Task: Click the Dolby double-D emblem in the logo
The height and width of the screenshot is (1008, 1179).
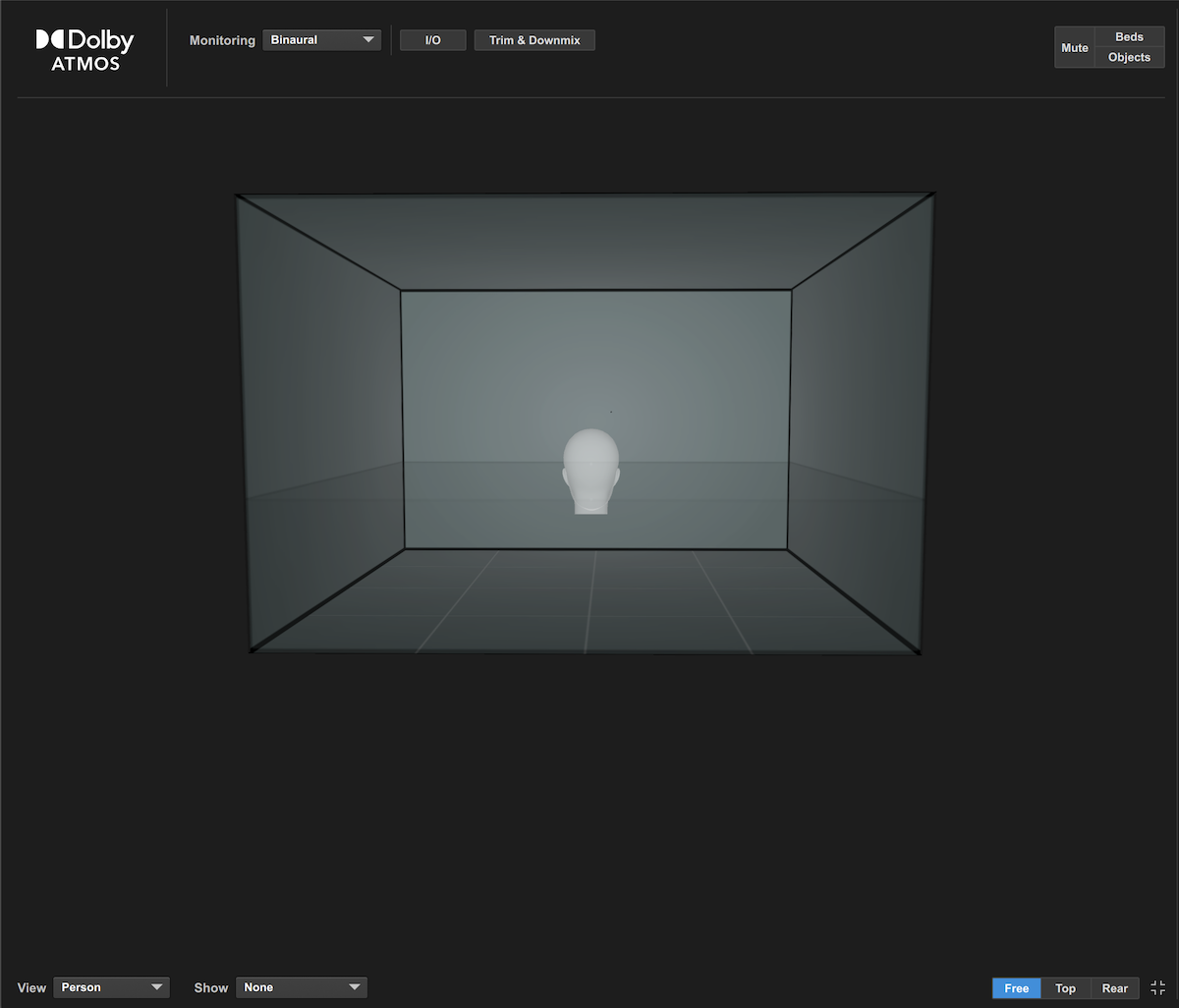Action: [50, 40]
